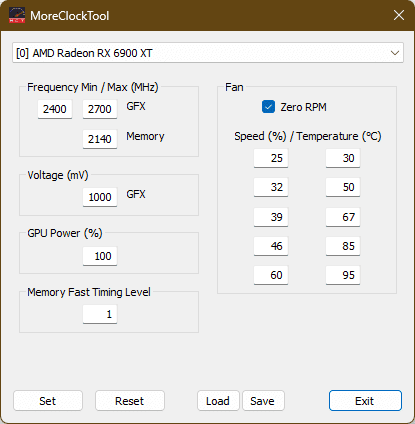The image size is (415, 424).
Task: Click the Memory Fast Timing Level field
Action: coord(100,314)
